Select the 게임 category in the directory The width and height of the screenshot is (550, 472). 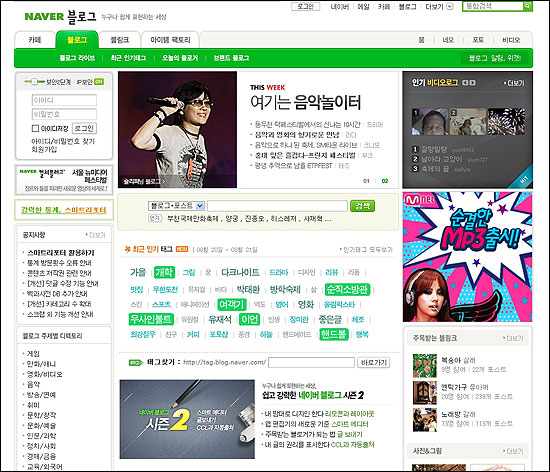point(33,354)
